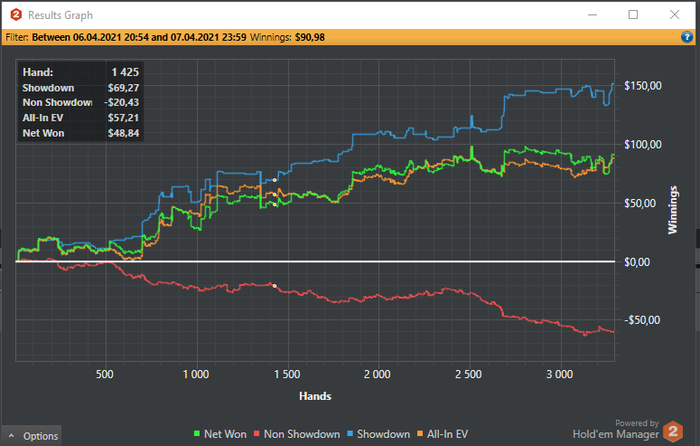
Task: Click the All-In EV $57,21 tooltip row
Action: [x=80, y=117]
